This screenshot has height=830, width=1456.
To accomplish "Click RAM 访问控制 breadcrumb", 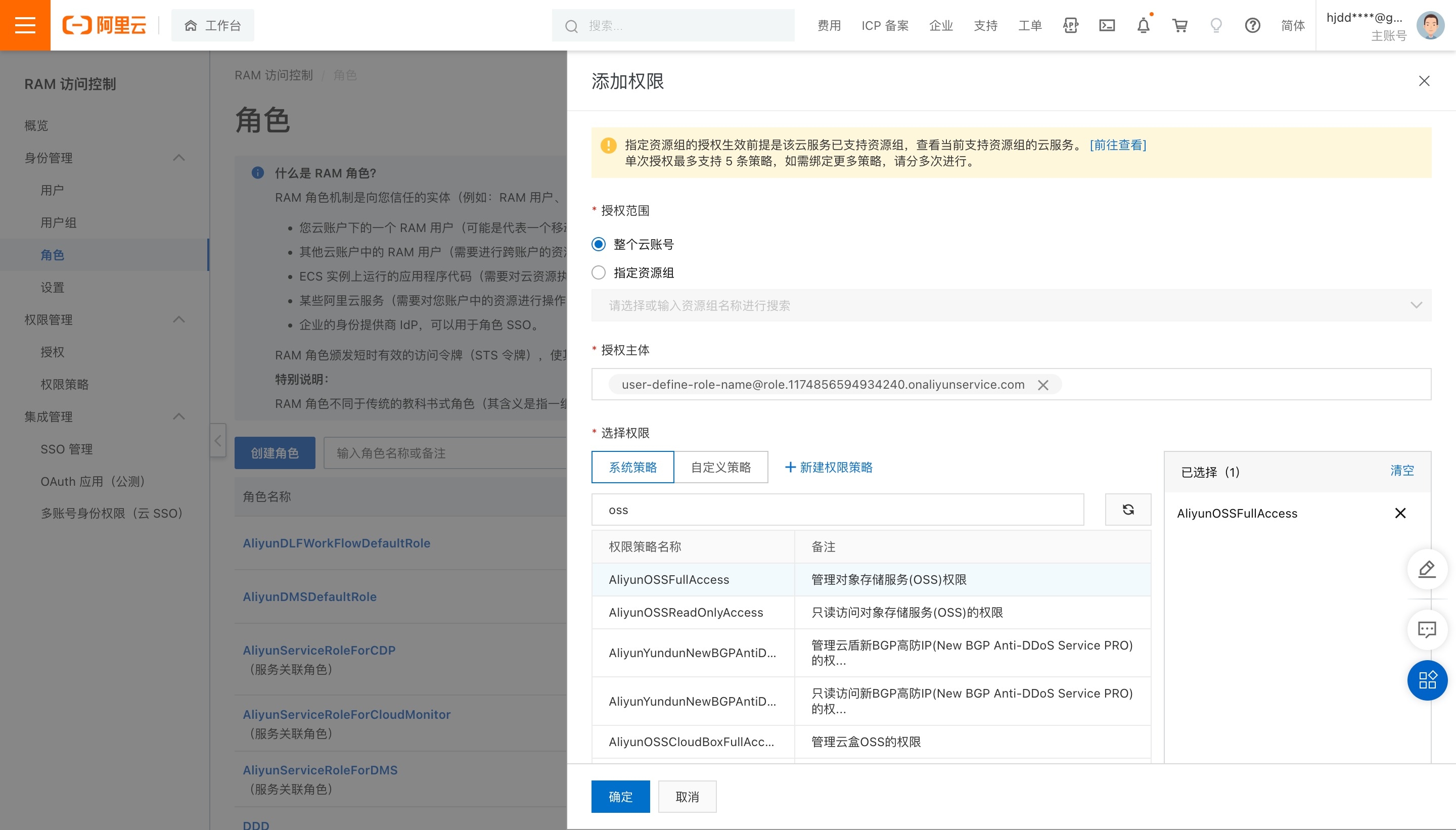I will [x=274, y=75].
